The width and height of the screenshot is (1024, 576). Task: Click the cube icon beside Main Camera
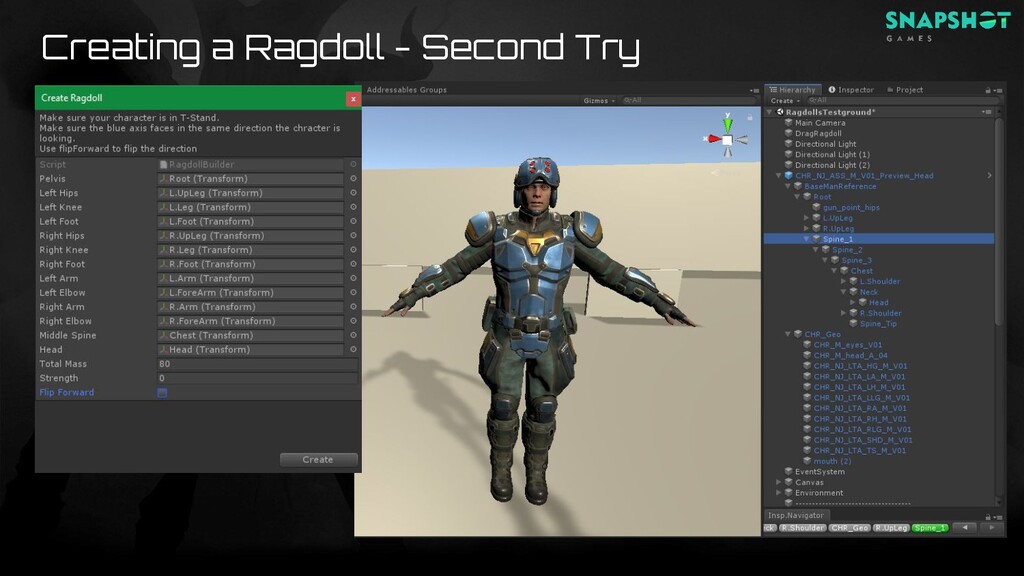(x=789, y=123)
